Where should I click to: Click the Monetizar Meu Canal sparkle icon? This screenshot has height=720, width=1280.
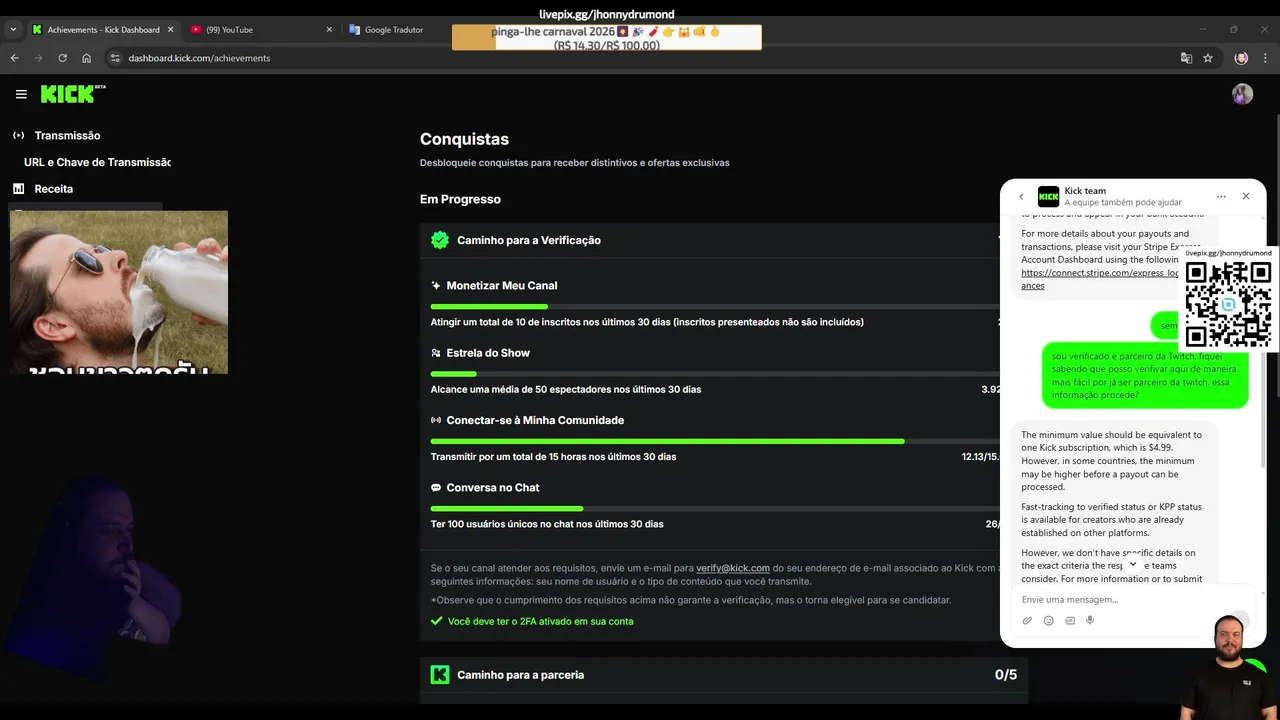click(436, 286)
